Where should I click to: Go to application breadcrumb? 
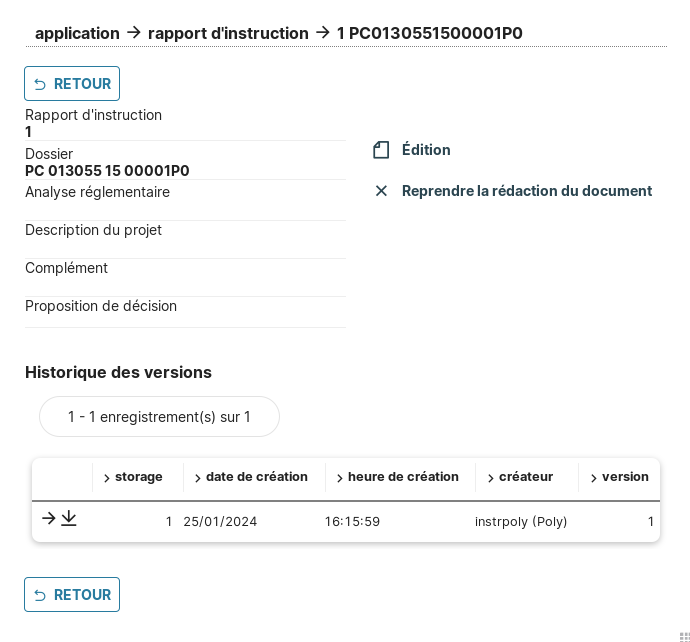click(x=77, y=33)
